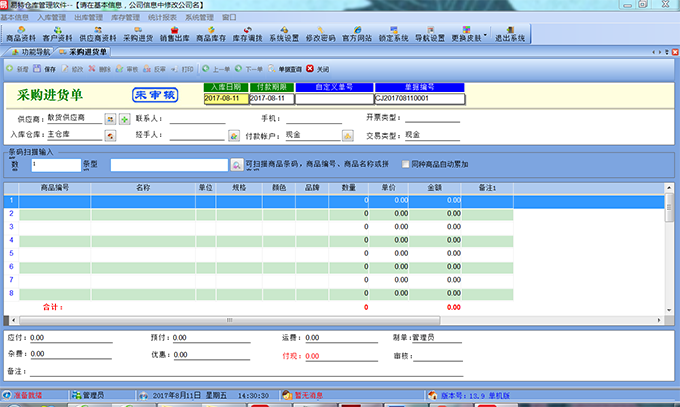Select row 3 in the goods table
This screenshot has width=680, height=407.
coord(258,227)
